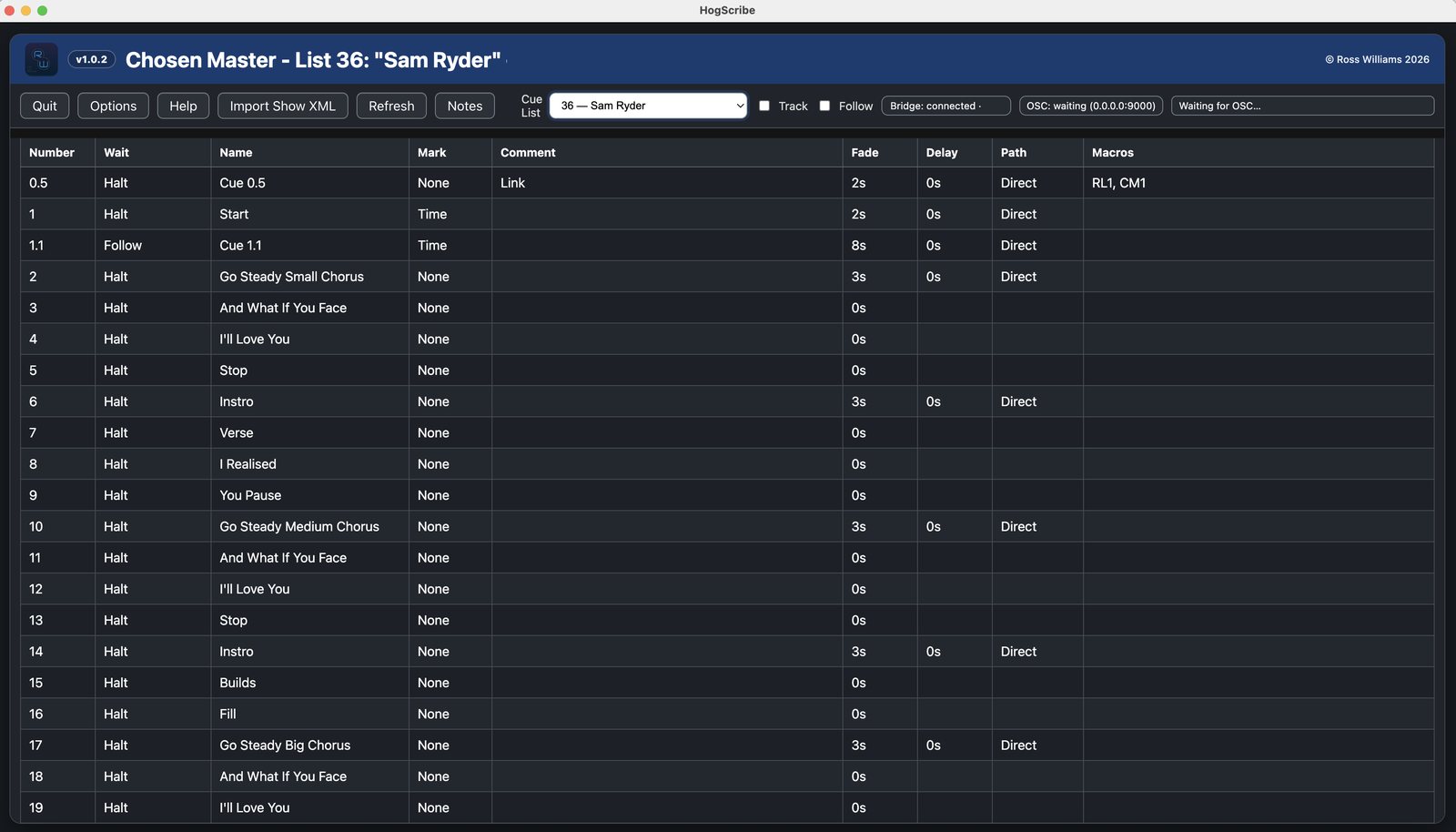Select the "Instro" name in cue 14
The height and width of the screenshot is (832, 1456).
pos(237,652)
